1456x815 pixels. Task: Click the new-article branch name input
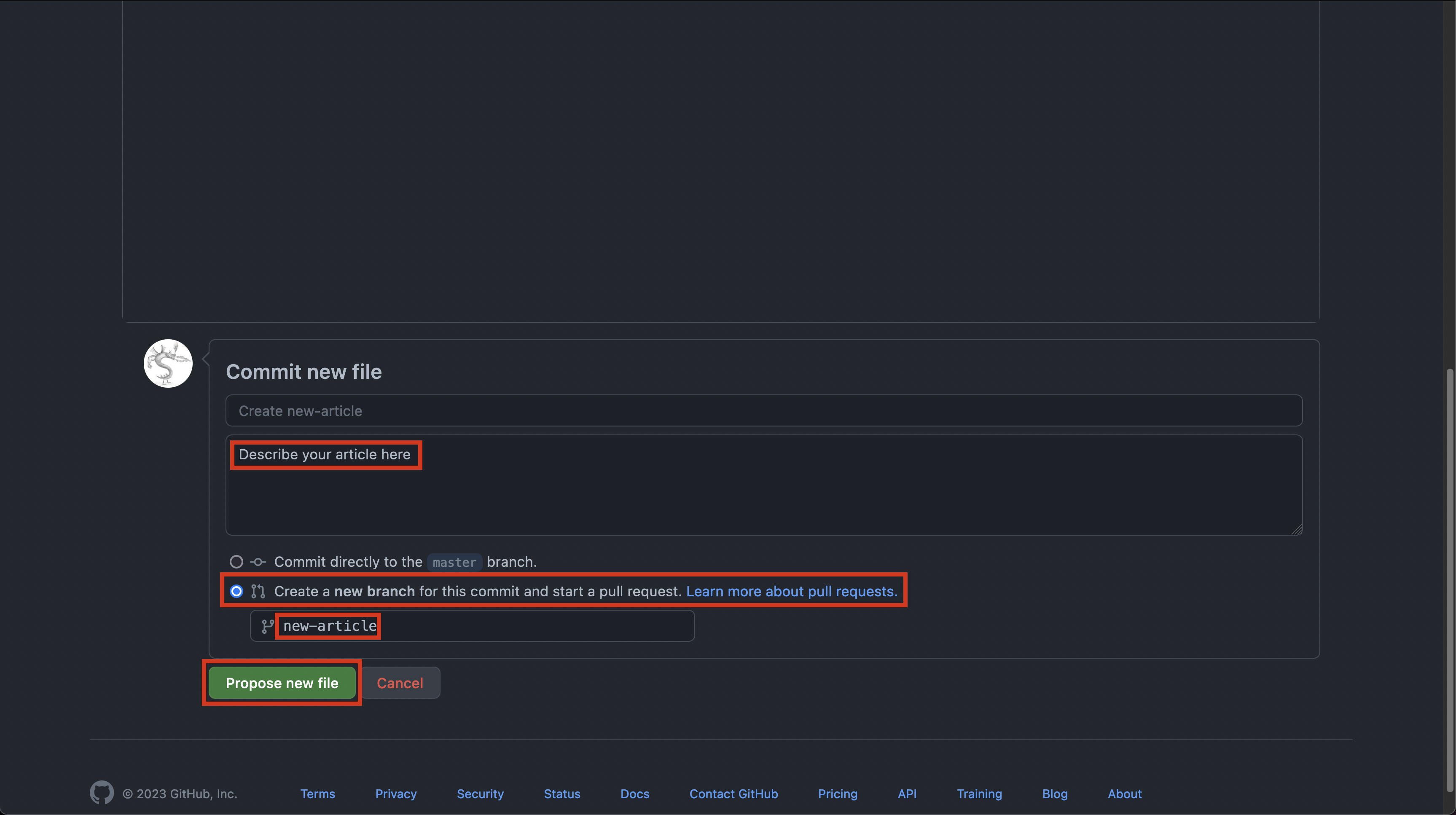coord(481,626)
